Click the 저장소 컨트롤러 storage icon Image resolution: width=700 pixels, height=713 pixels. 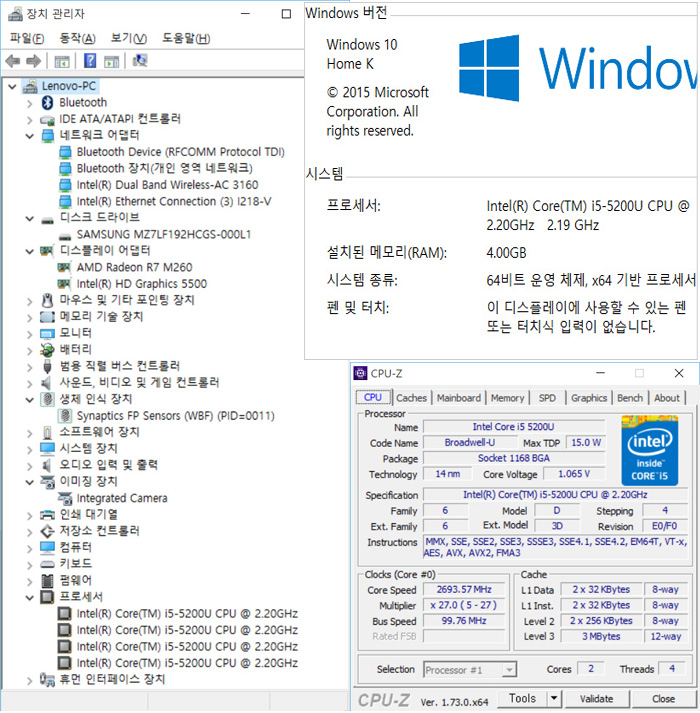point(47,531)
